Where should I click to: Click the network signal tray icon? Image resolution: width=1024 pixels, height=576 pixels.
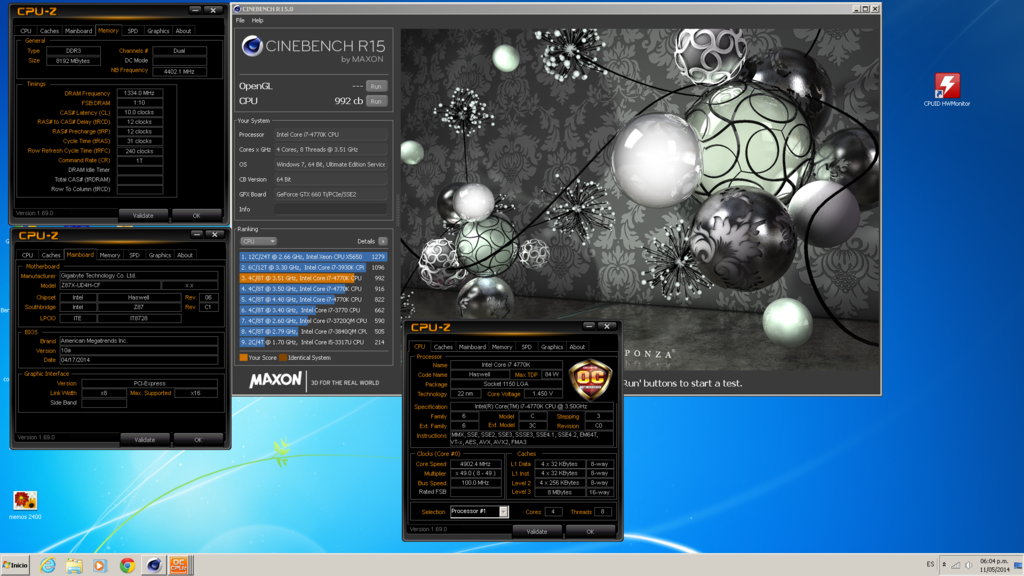pyautogui.click(x=955, y=565)
